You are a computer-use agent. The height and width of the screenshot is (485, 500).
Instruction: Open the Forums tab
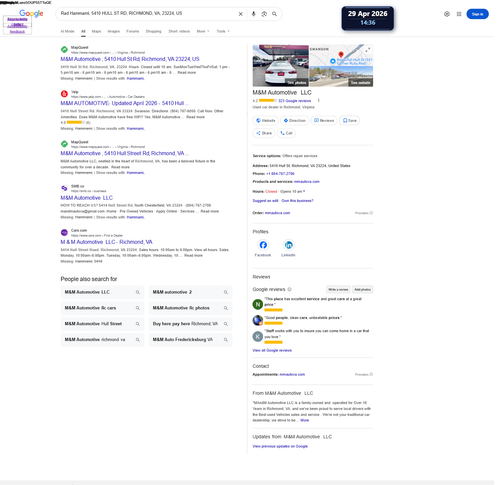pos(133,31)
